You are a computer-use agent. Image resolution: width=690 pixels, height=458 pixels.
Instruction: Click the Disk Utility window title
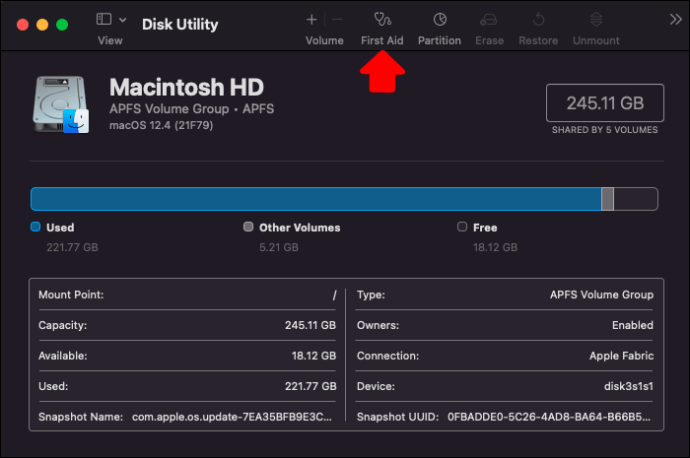[x=180, y=23]
